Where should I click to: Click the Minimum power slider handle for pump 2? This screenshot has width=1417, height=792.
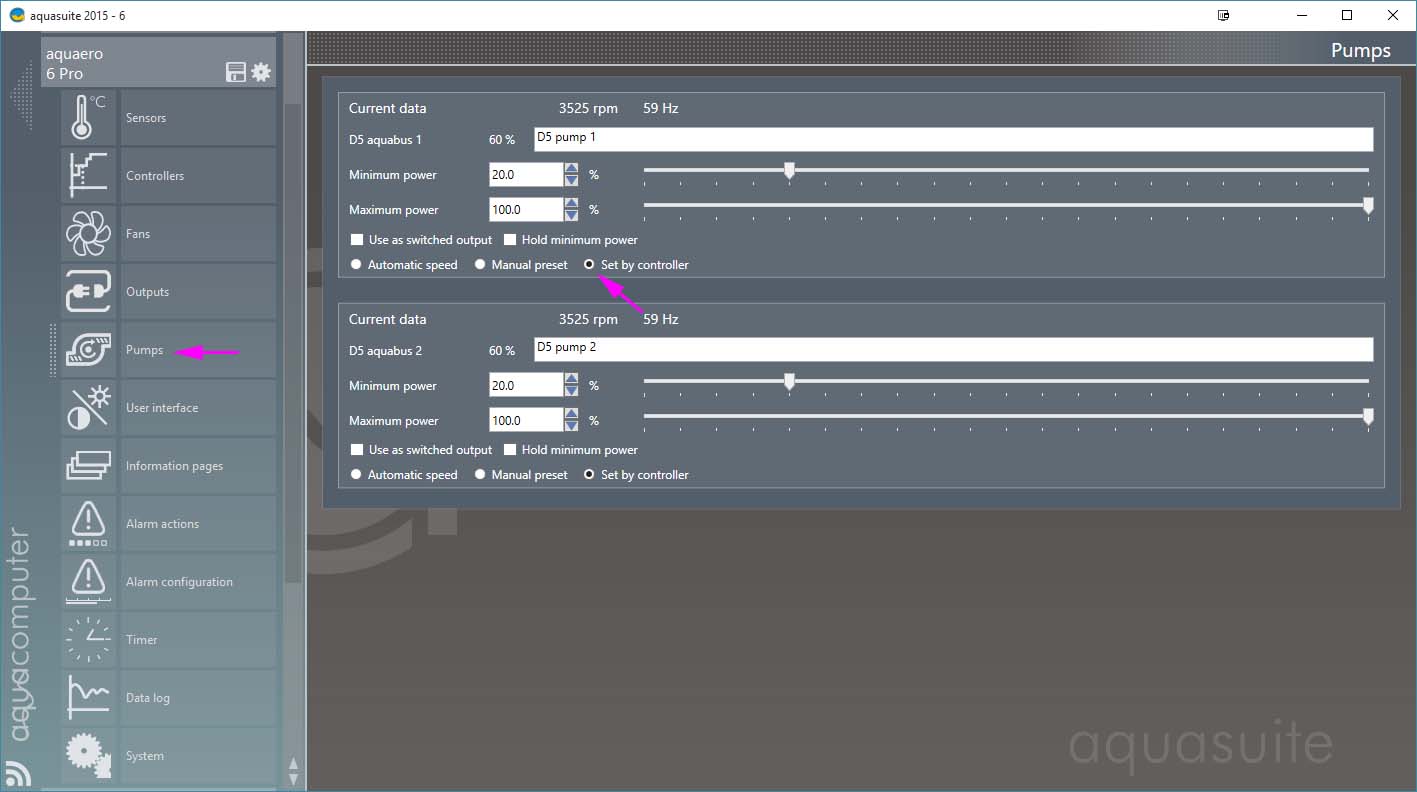point(789,381)
